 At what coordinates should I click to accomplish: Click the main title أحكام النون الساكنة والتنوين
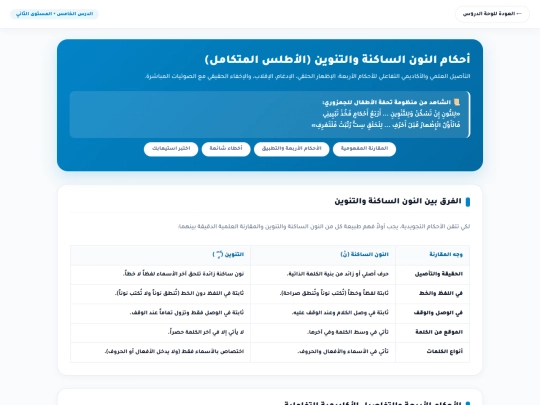pos(337,60)
